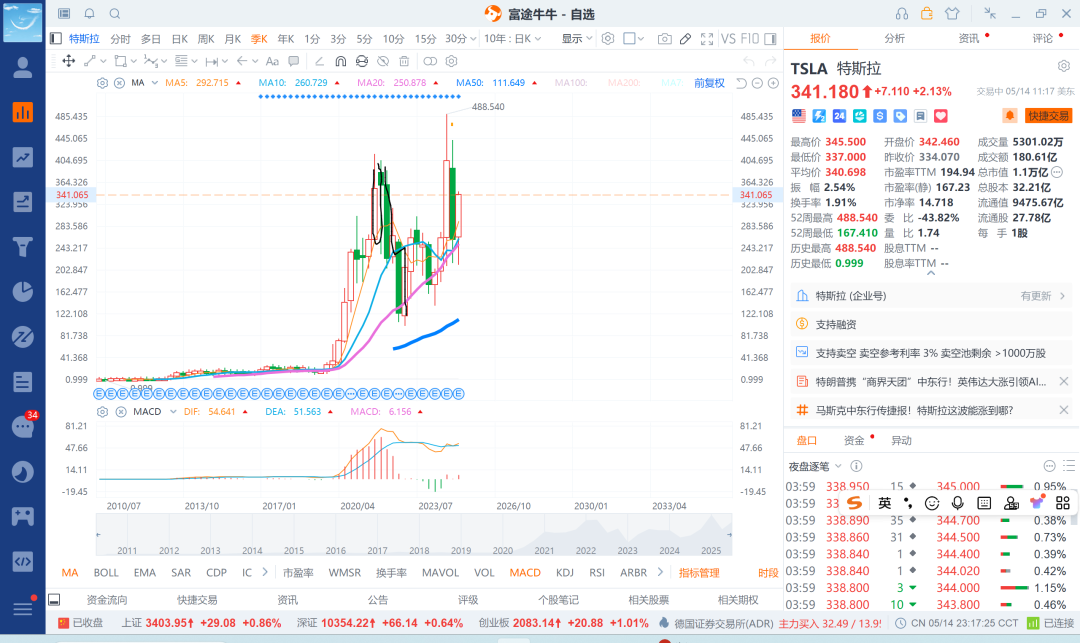The width and height of the screenshot is (1080, 643).
Task: Toggle hide drawings eye-slash icon
Action: tap(383, 61)
